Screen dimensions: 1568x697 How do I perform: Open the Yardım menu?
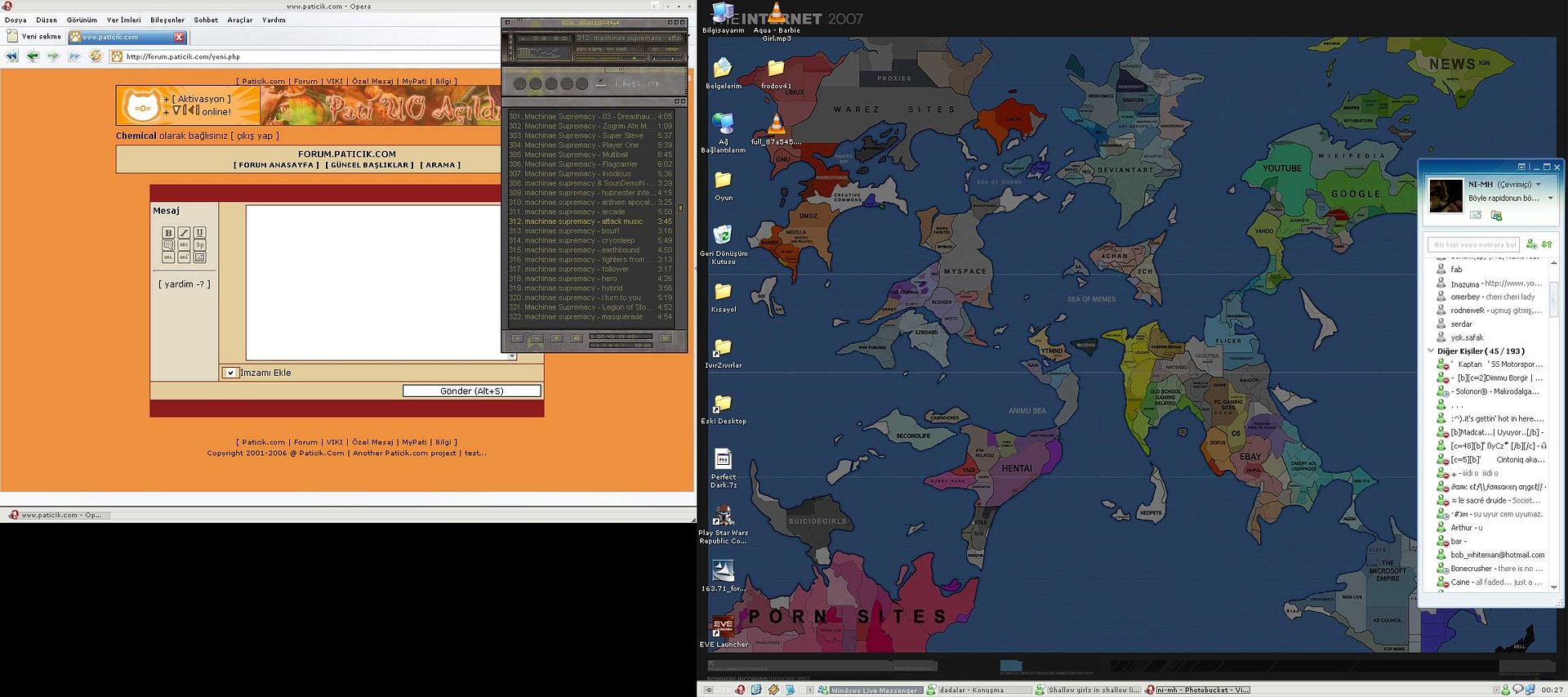click(274, 20)
